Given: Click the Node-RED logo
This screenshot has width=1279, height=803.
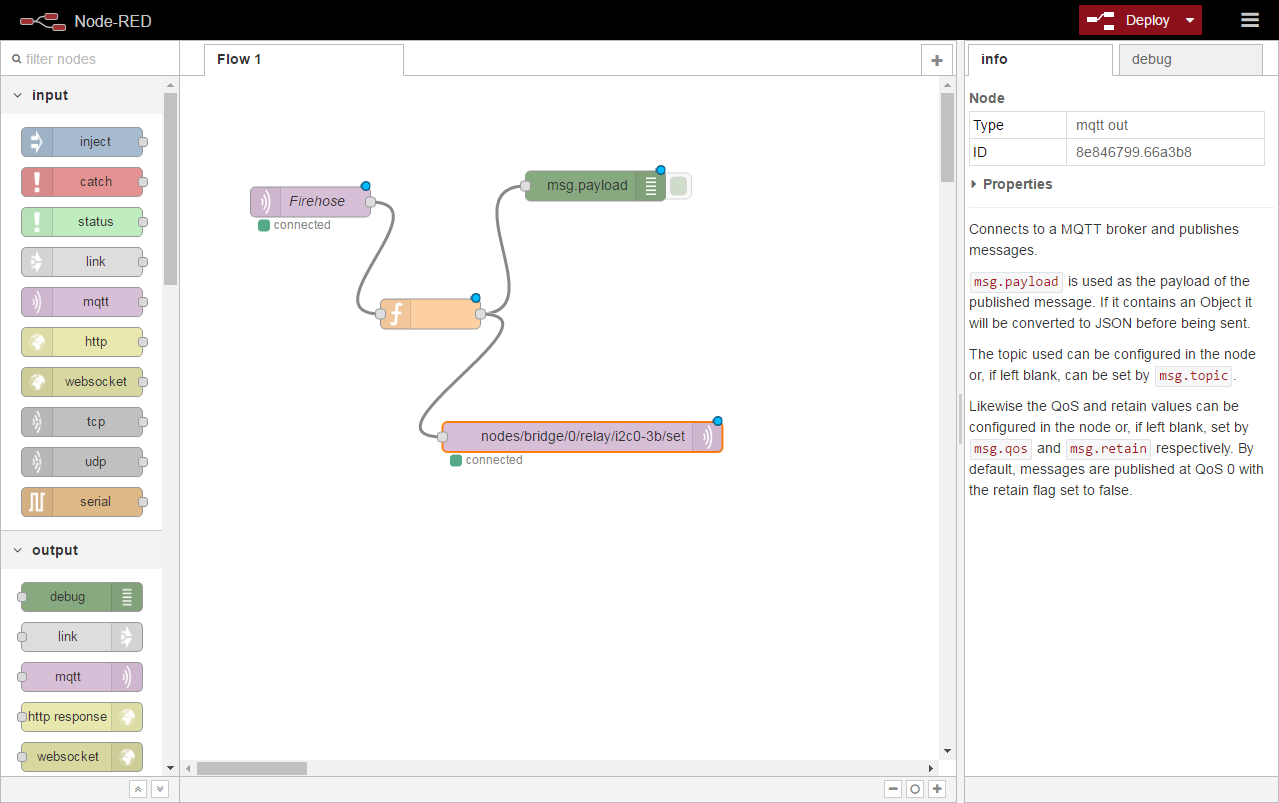Looking at the screenshot, I should (x=41, y=20).
